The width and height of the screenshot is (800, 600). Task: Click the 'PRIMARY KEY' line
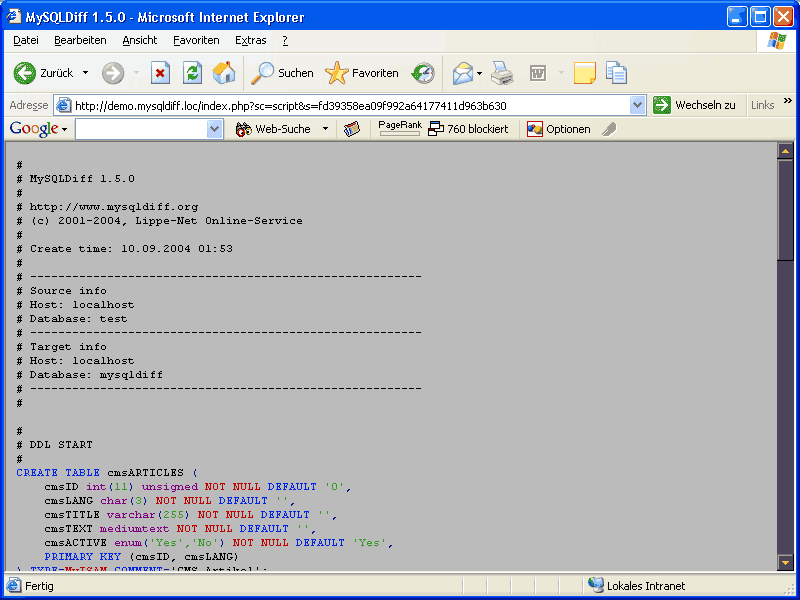click(141, 557)
